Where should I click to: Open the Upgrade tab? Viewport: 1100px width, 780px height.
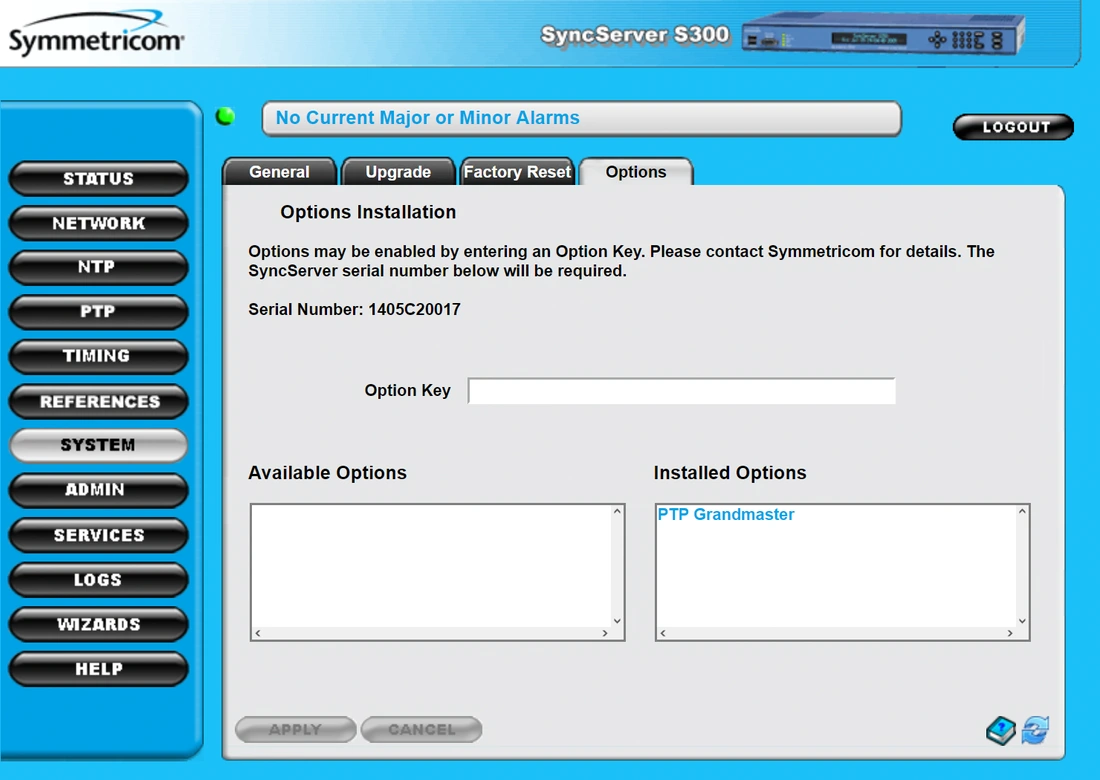coord(398,172)
